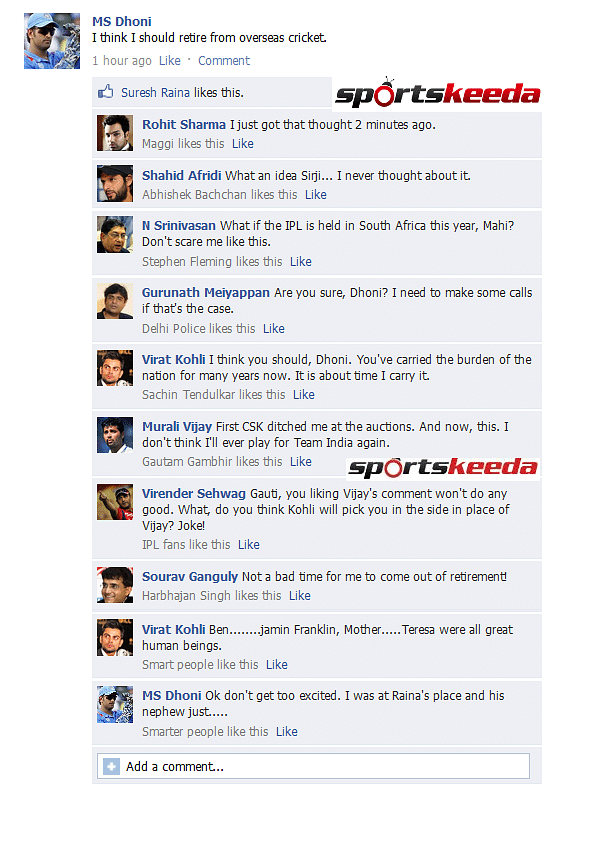The width and height of the screenshot is (612, 848).
Task: Open MS Dhoni's profile picture on the main post
Action: 52,41
